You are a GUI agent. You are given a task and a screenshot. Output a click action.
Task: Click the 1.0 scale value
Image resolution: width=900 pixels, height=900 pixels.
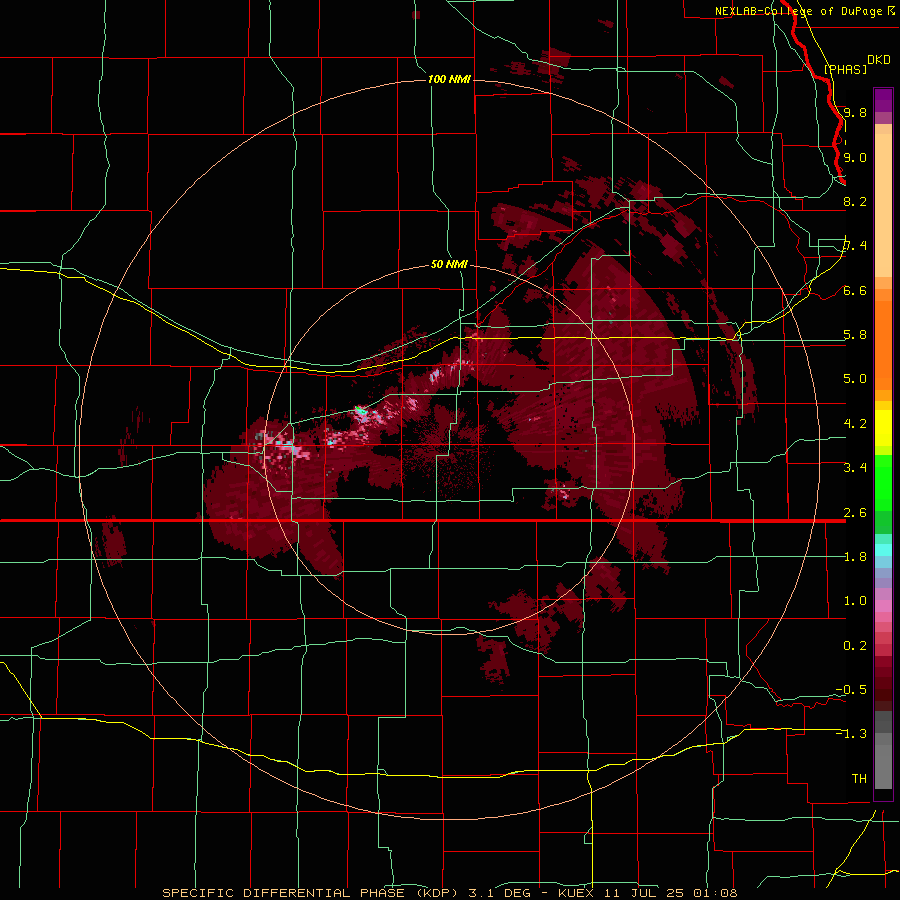point(855,601)
